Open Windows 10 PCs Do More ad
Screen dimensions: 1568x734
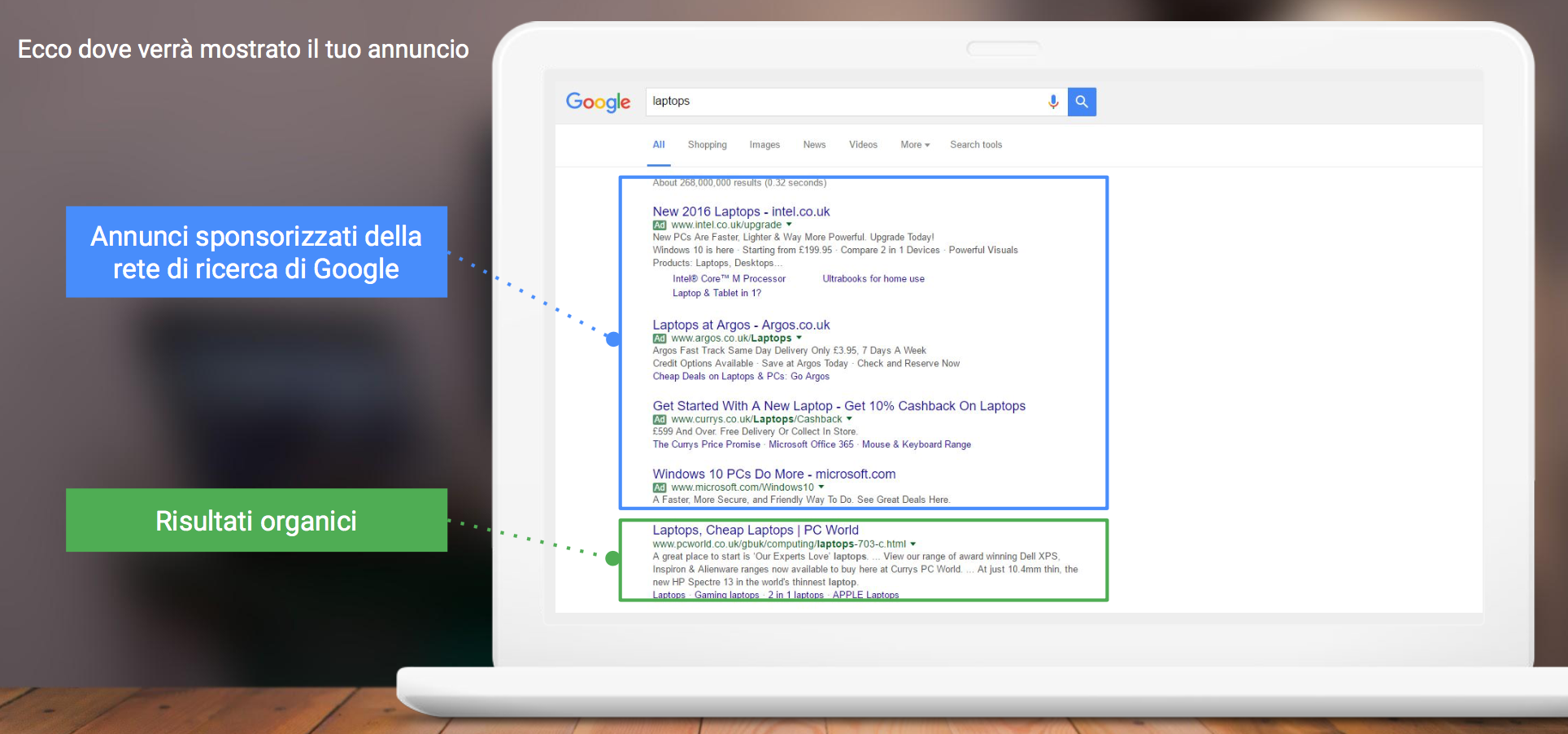coord(774,474)
